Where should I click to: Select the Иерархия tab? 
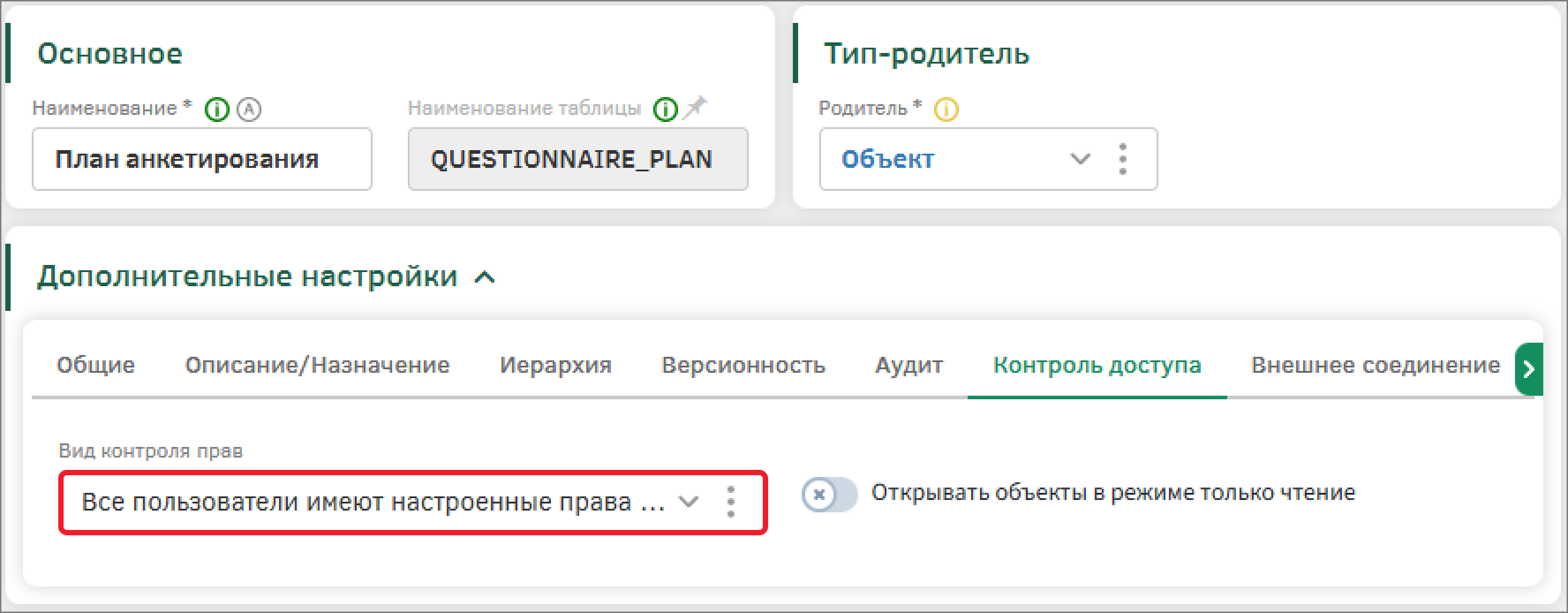[555, 366]
